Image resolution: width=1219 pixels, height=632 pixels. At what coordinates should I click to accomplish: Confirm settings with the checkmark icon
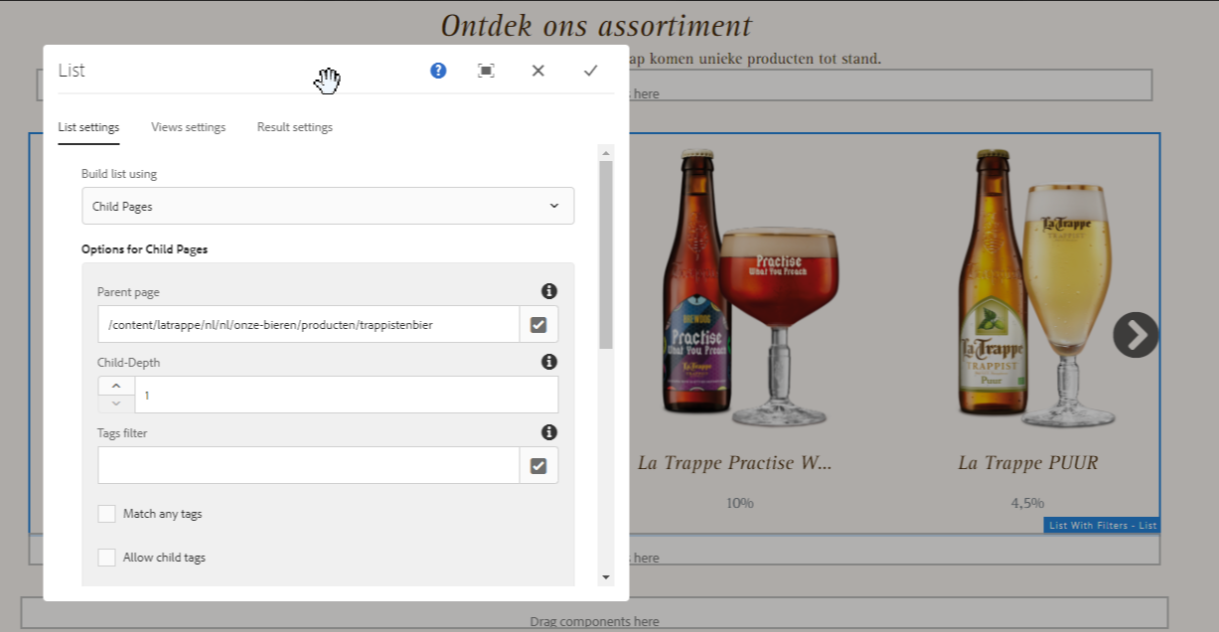pyautogui.click(x=590, y=70)
